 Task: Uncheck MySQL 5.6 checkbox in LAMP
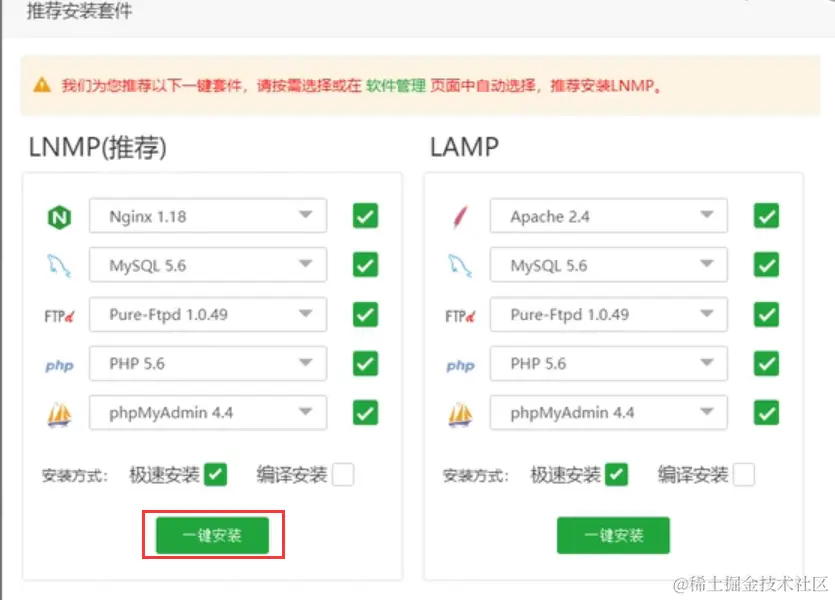coord(766,265)
